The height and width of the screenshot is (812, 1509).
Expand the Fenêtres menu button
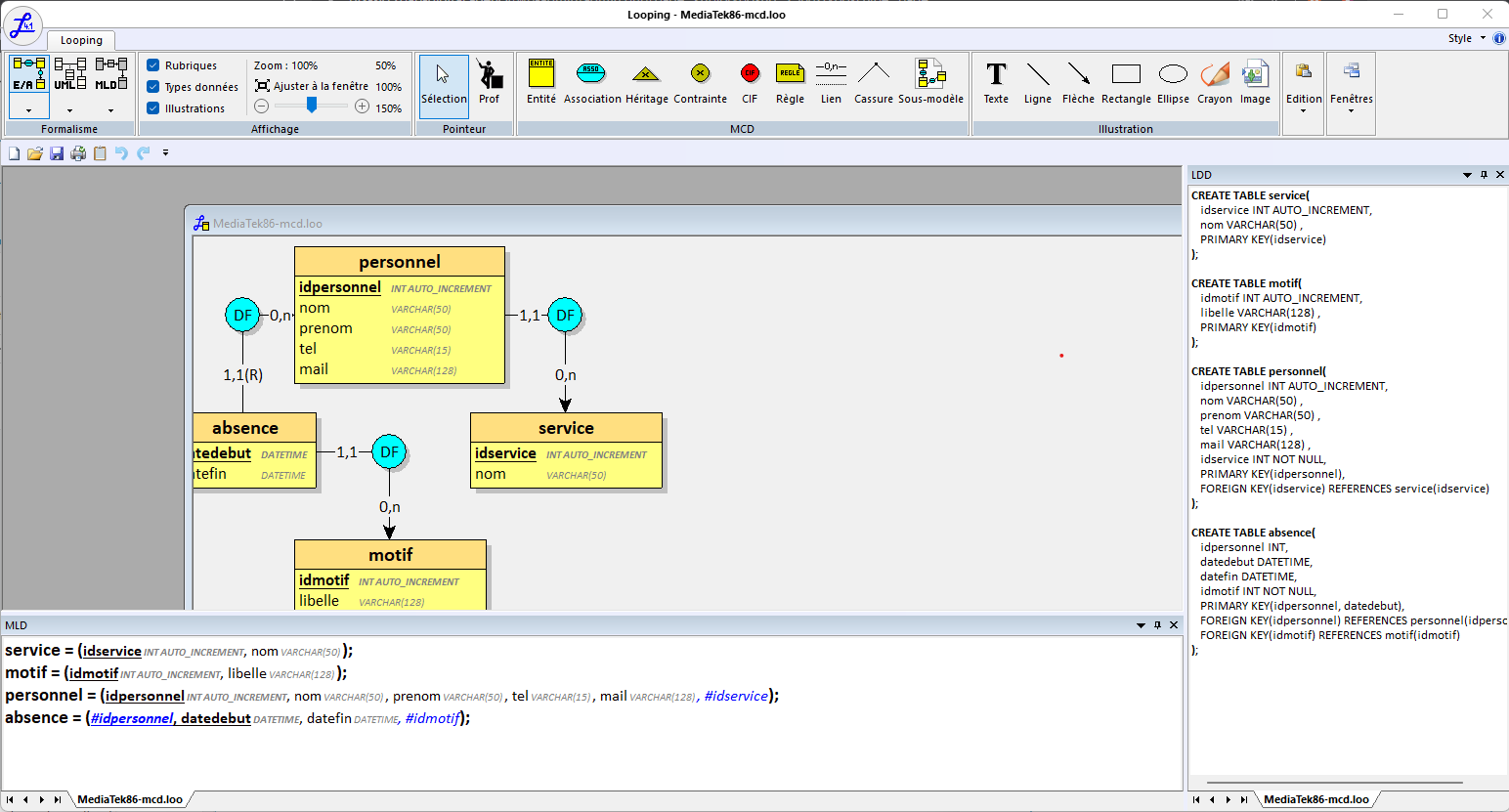1351,93
